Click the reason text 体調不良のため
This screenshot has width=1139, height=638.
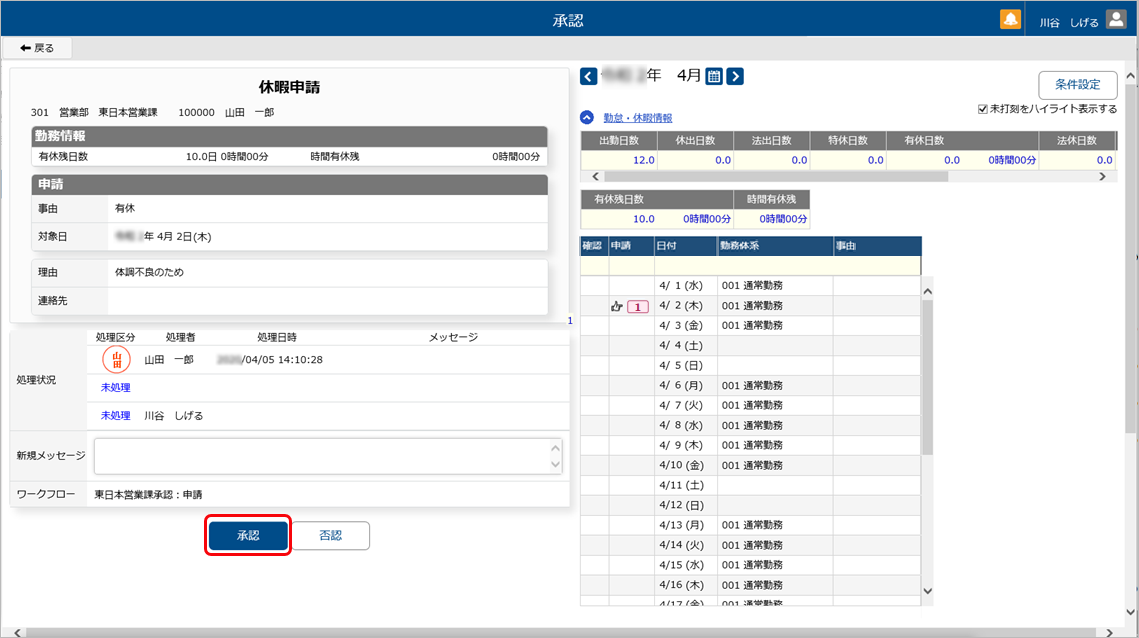tap(150, 272)
